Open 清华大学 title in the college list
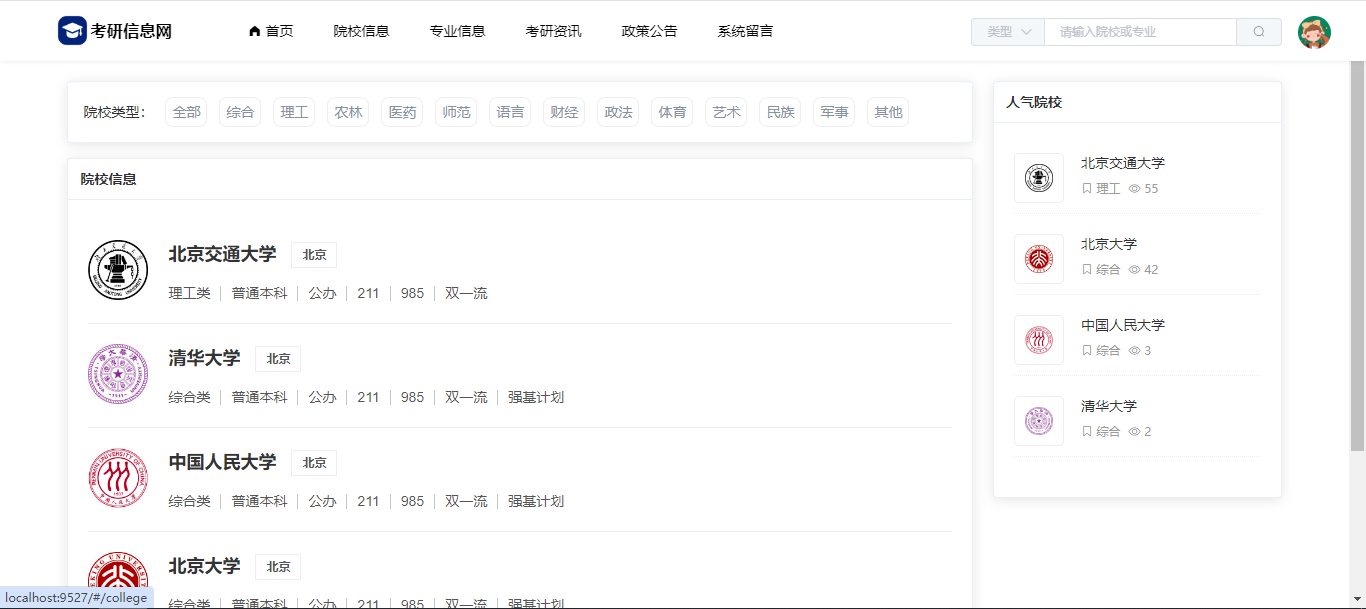Image resolution: width=1366 pixels, height=609 pixels. coord(204,358)
